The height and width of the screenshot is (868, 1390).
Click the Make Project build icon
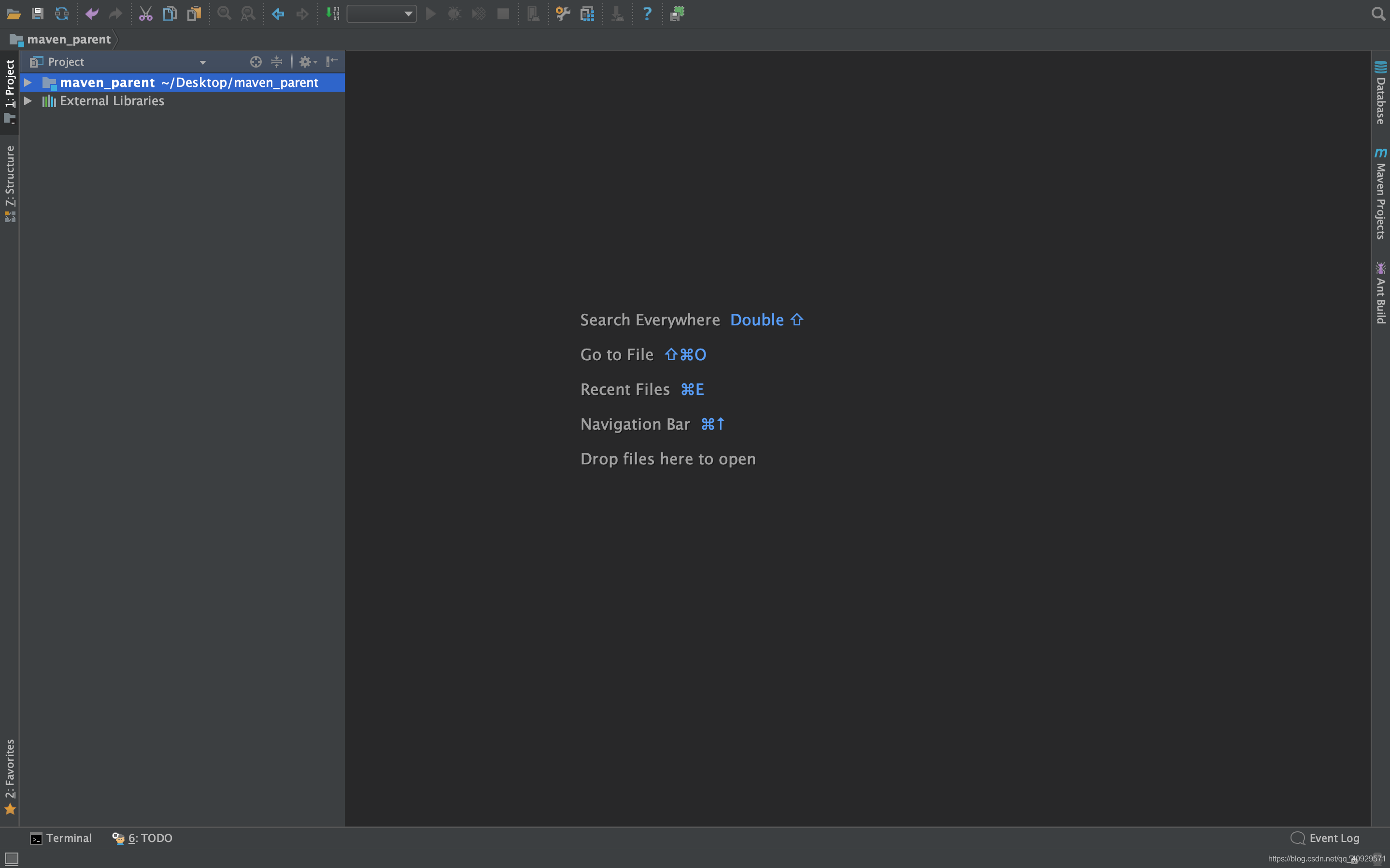pos(332,14)
